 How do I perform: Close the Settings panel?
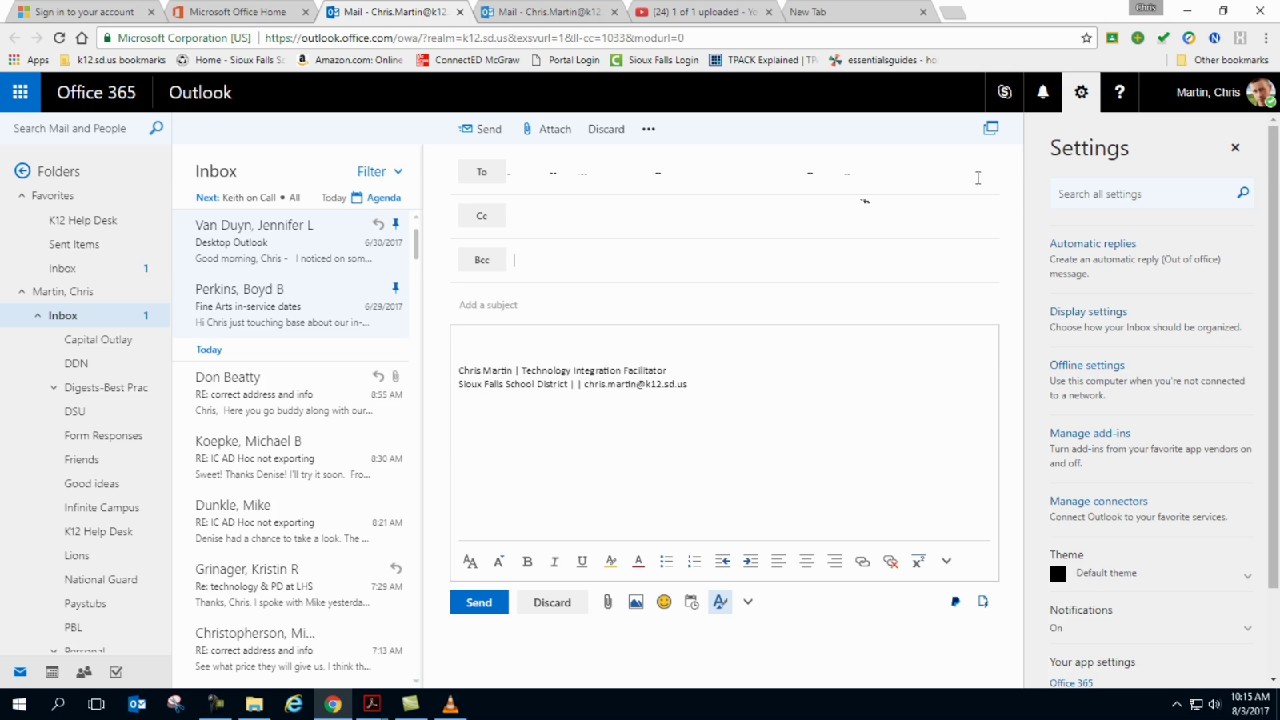(x=1235, y=148)
